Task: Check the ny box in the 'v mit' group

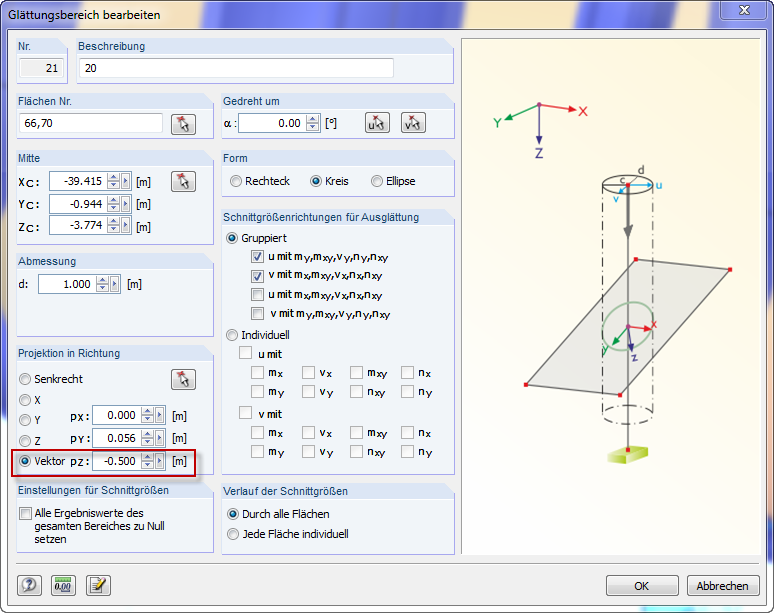Action: coord(407,451)
